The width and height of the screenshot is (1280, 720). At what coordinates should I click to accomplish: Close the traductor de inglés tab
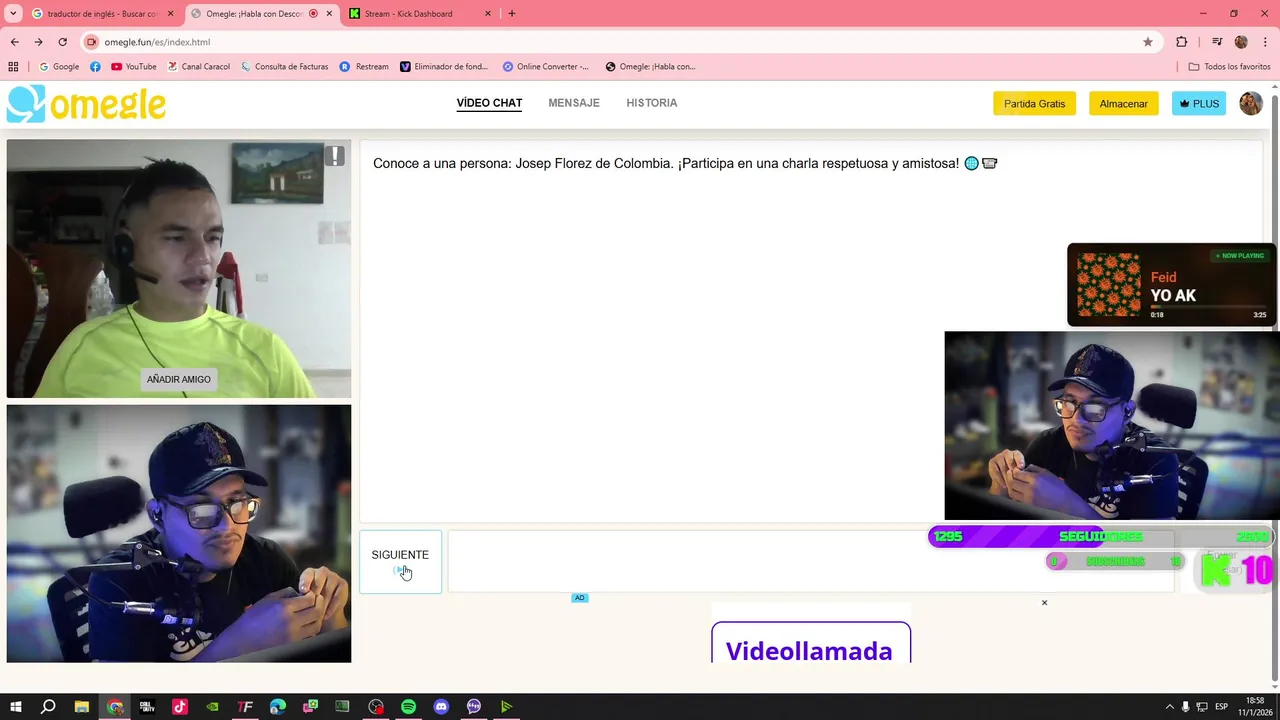coord(170,14)
